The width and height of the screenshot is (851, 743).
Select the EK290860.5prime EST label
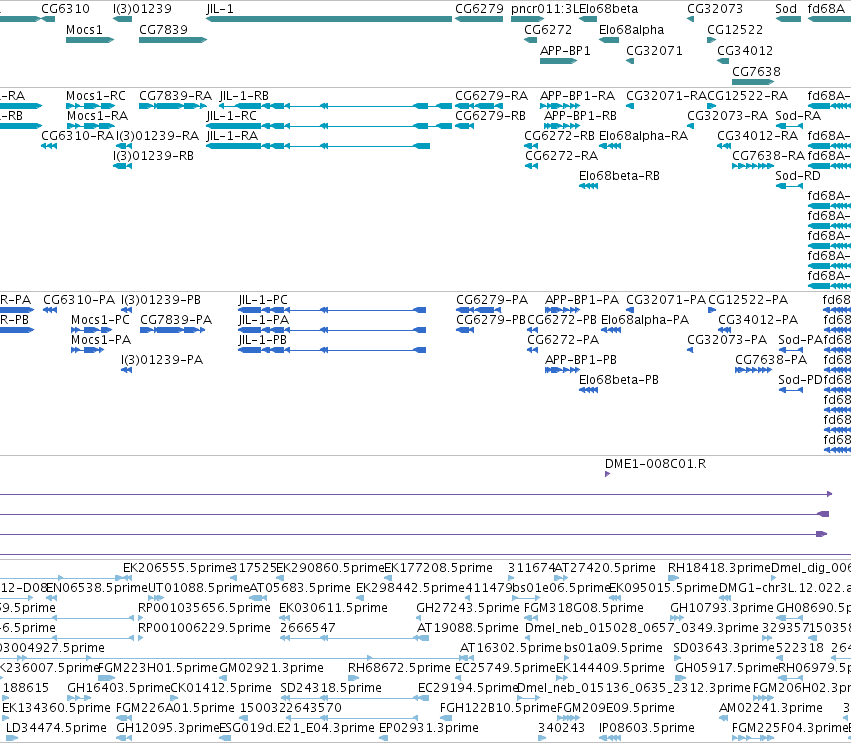[330, 568]
